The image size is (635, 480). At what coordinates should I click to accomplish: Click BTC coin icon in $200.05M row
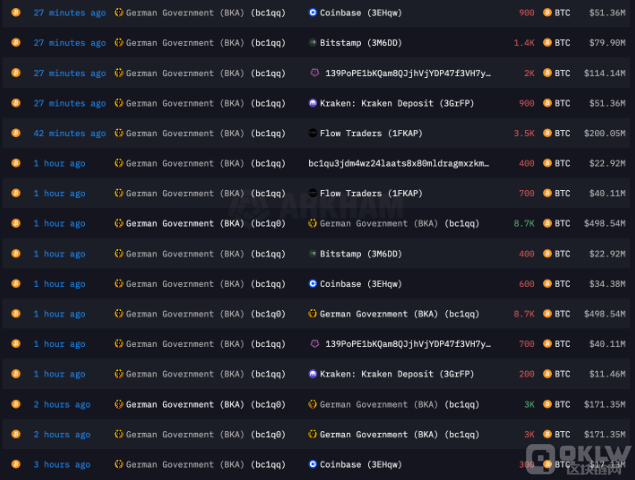pyautogui.click(x=547, y=133)
